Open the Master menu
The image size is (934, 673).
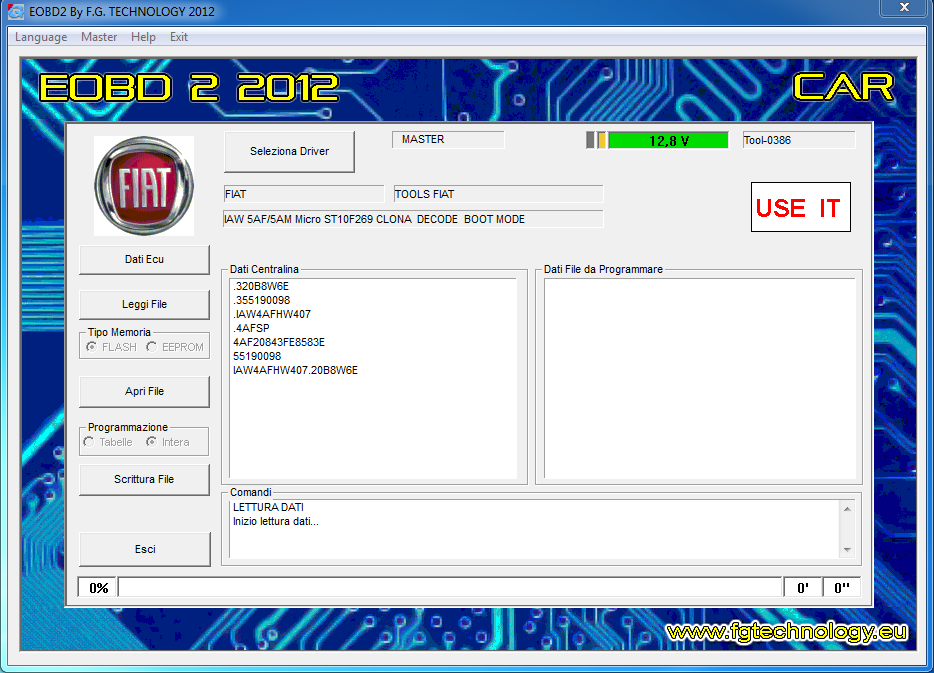click(x=99, y=37)
